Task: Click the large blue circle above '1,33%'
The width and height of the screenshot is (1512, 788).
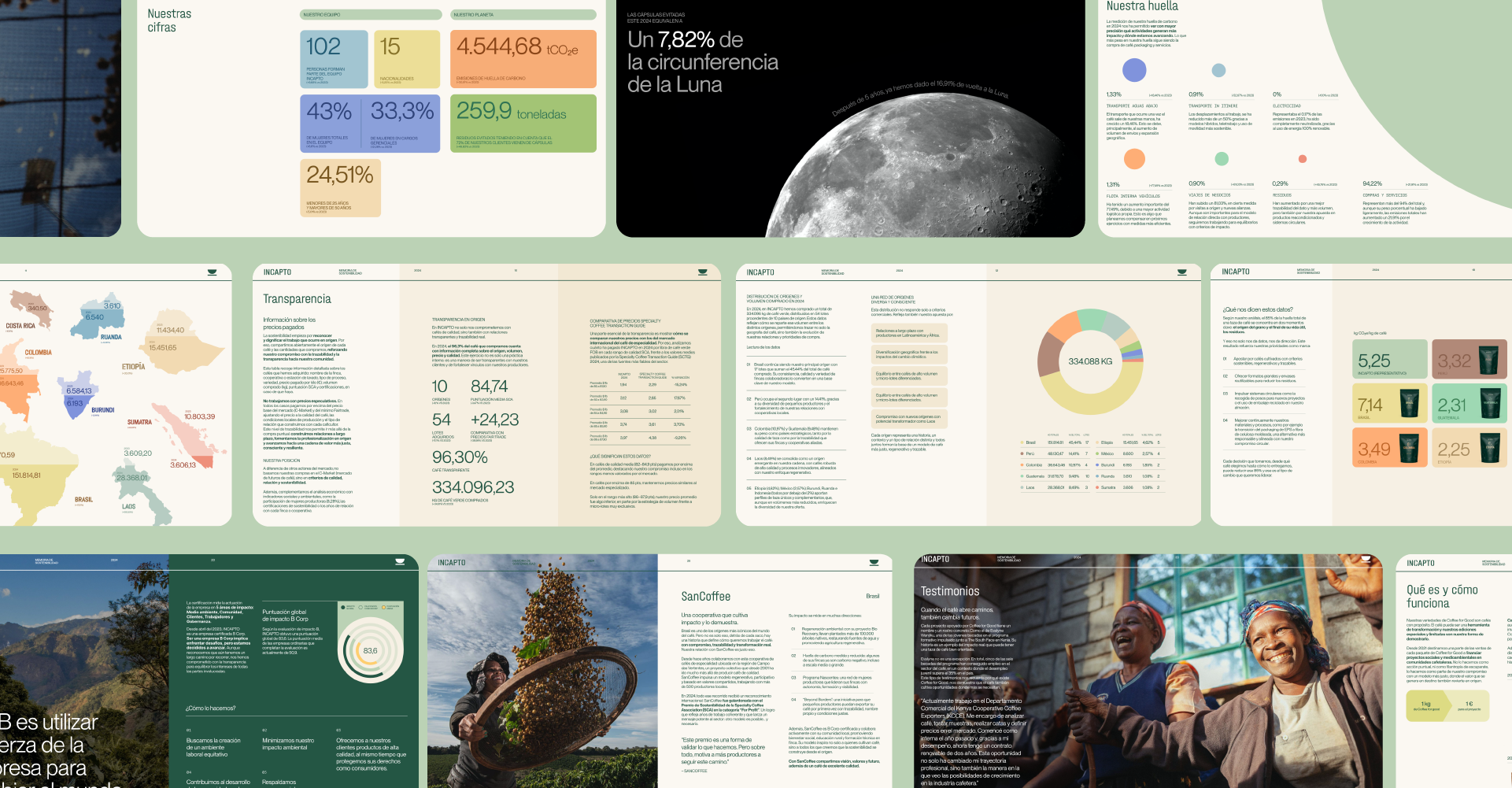Action: pyautogui.click(x=1134, y=70)
